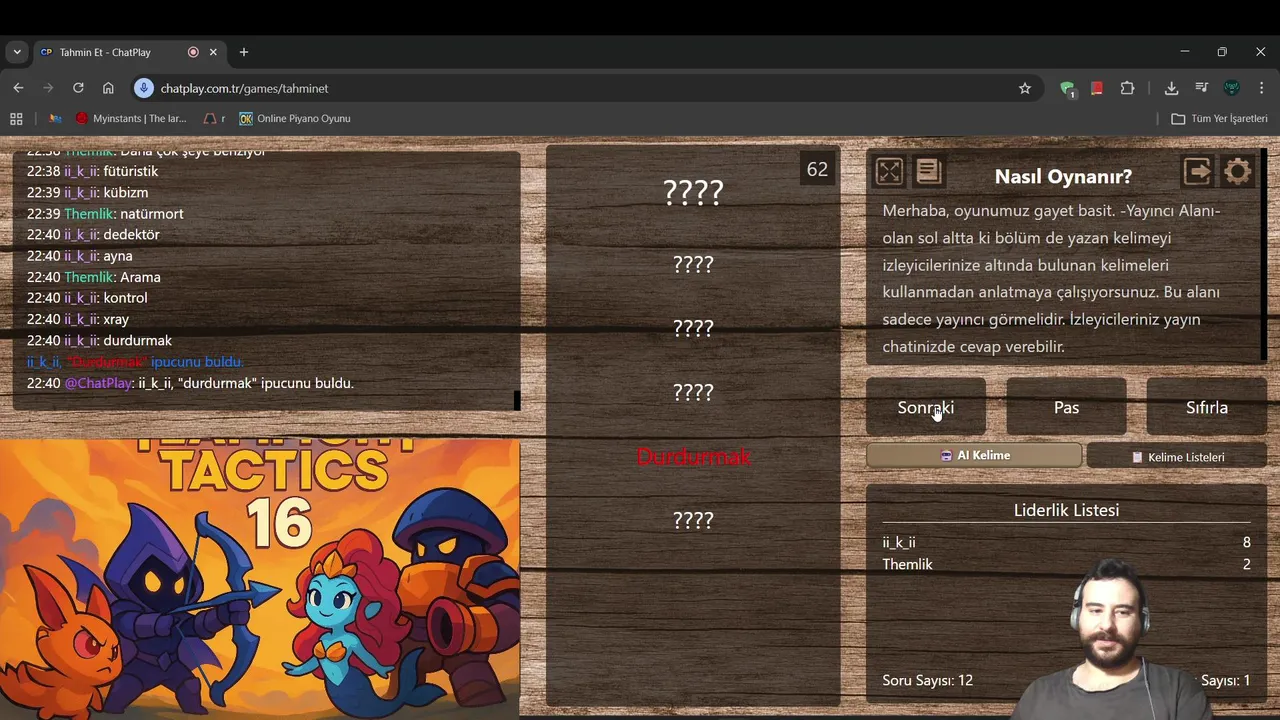
Task: Click the Tactics 16 game artwork thumbnail
Action: click(260, 578)
